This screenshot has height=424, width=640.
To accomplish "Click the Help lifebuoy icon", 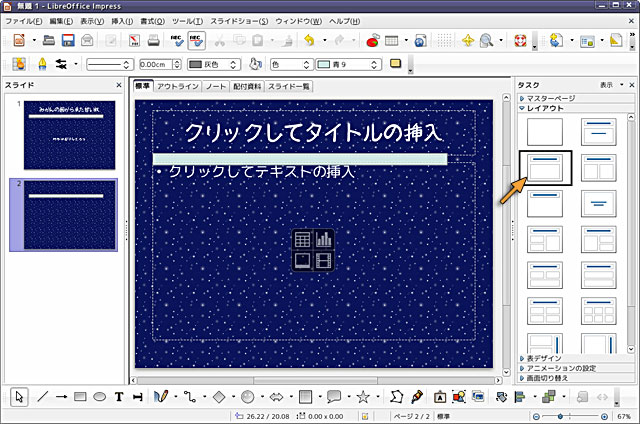I will point(519,41).
